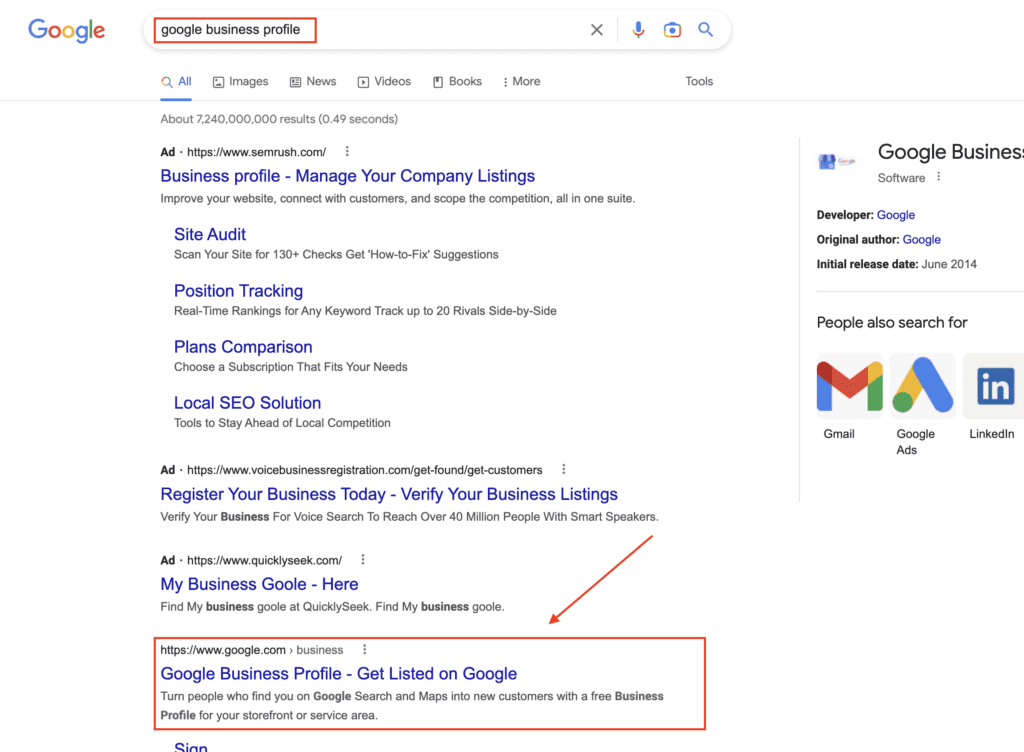
Task: Click Google Business Profile panel icon
Action: [x=837, y=161]
